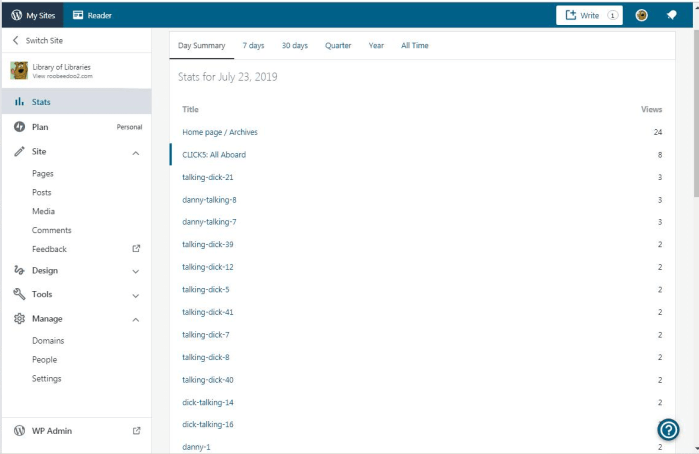
Task: Collapse the Manage section chevron
Action: point(136,320)
